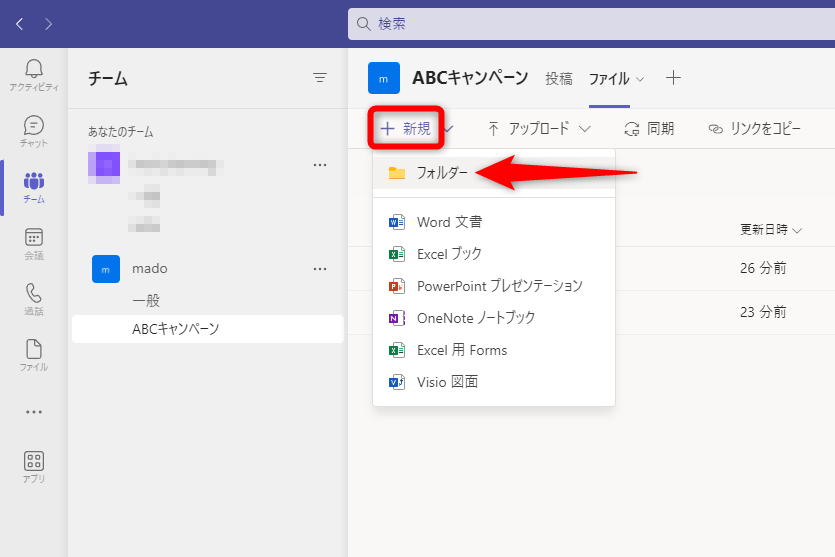Viewport: 835px width, 557px height.
Task: Select フォルダー from the new menu
Action: pyautogui.click(x=494, y=173)
